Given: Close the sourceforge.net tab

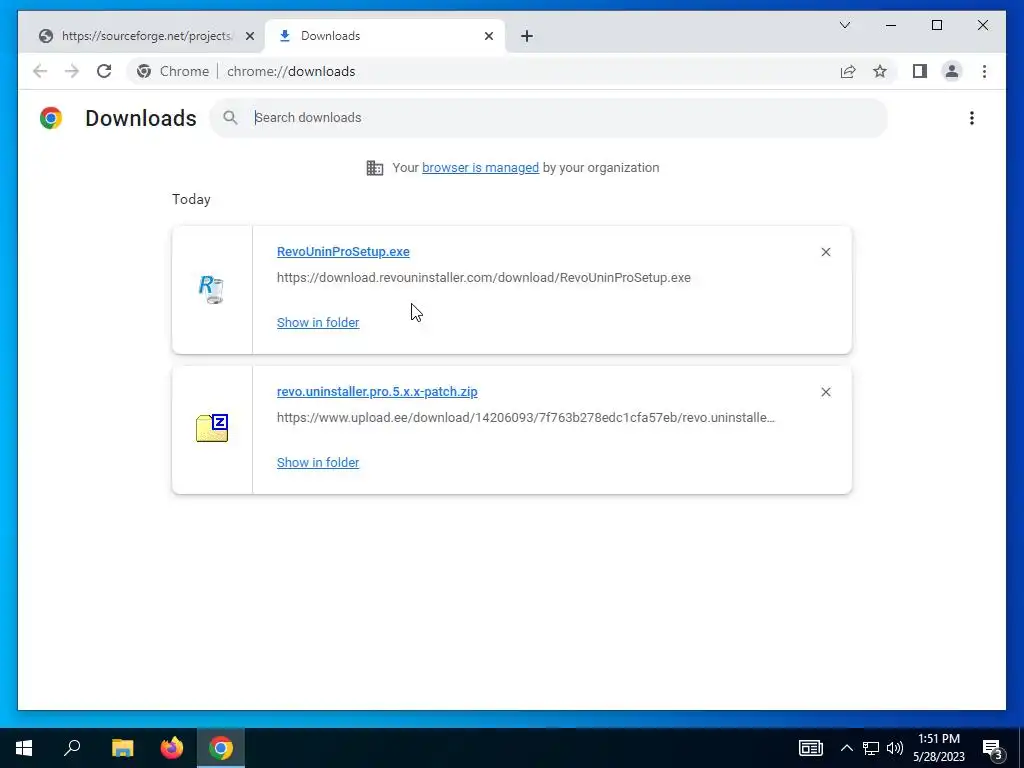Looking at the screenshot, I should pos(249,37).
